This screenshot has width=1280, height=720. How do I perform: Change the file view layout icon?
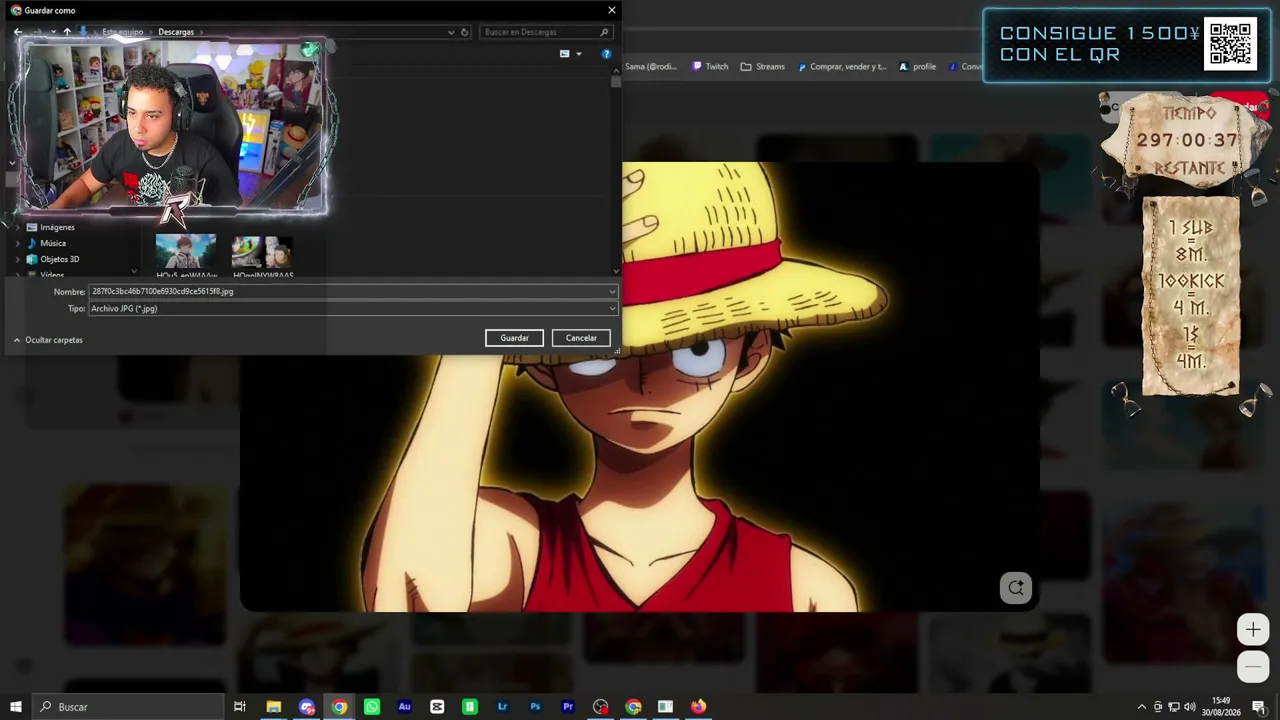(x=565, y=54)
